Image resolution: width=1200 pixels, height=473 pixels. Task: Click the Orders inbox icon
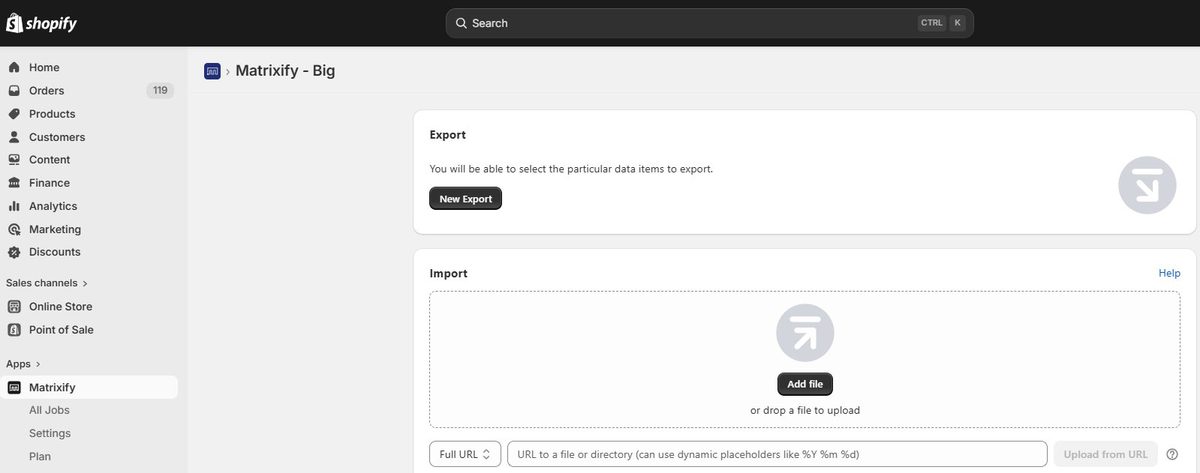[x=14, y=90]
